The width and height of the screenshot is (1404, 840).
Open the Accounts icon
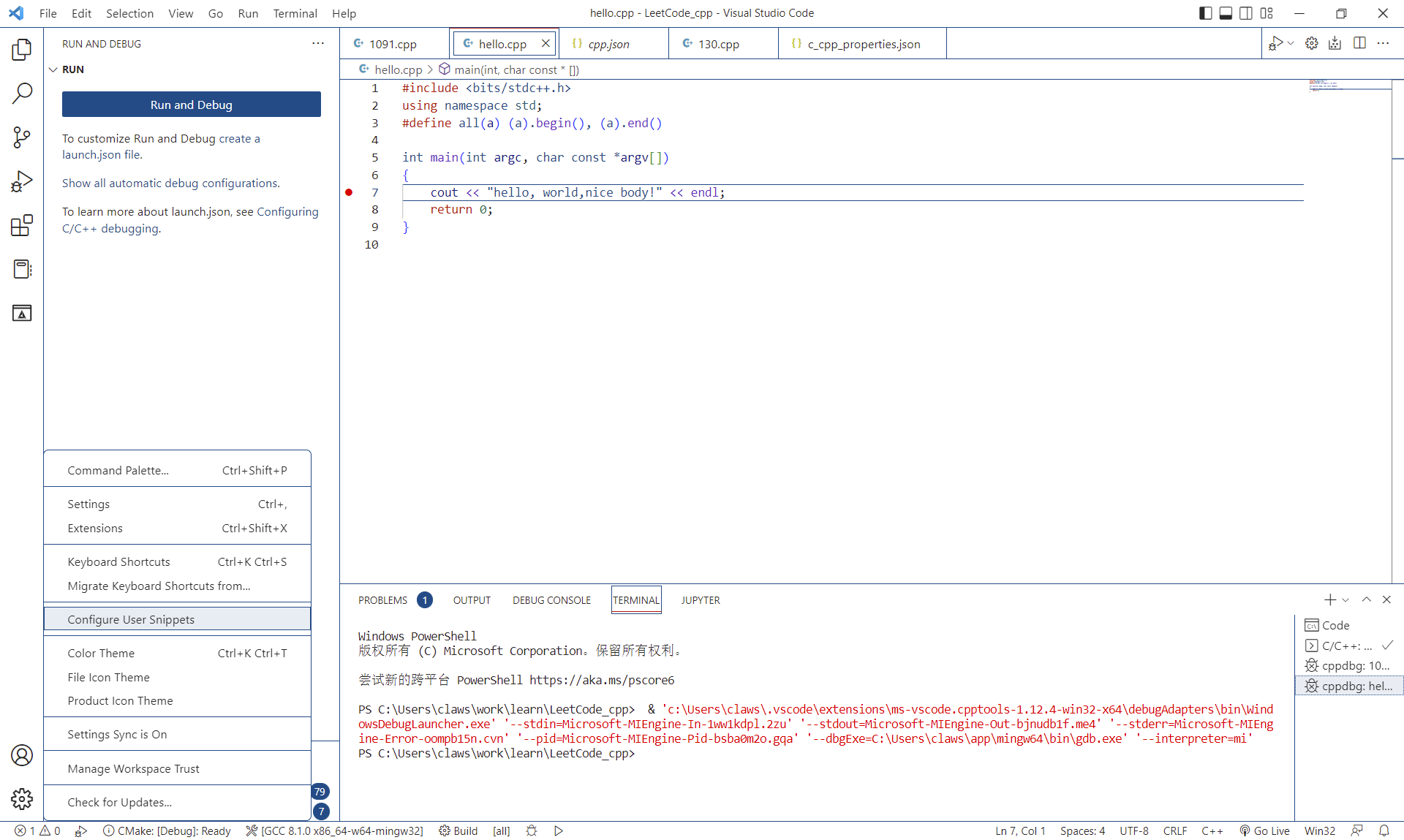pyautogui.click(x=22, y=755)
